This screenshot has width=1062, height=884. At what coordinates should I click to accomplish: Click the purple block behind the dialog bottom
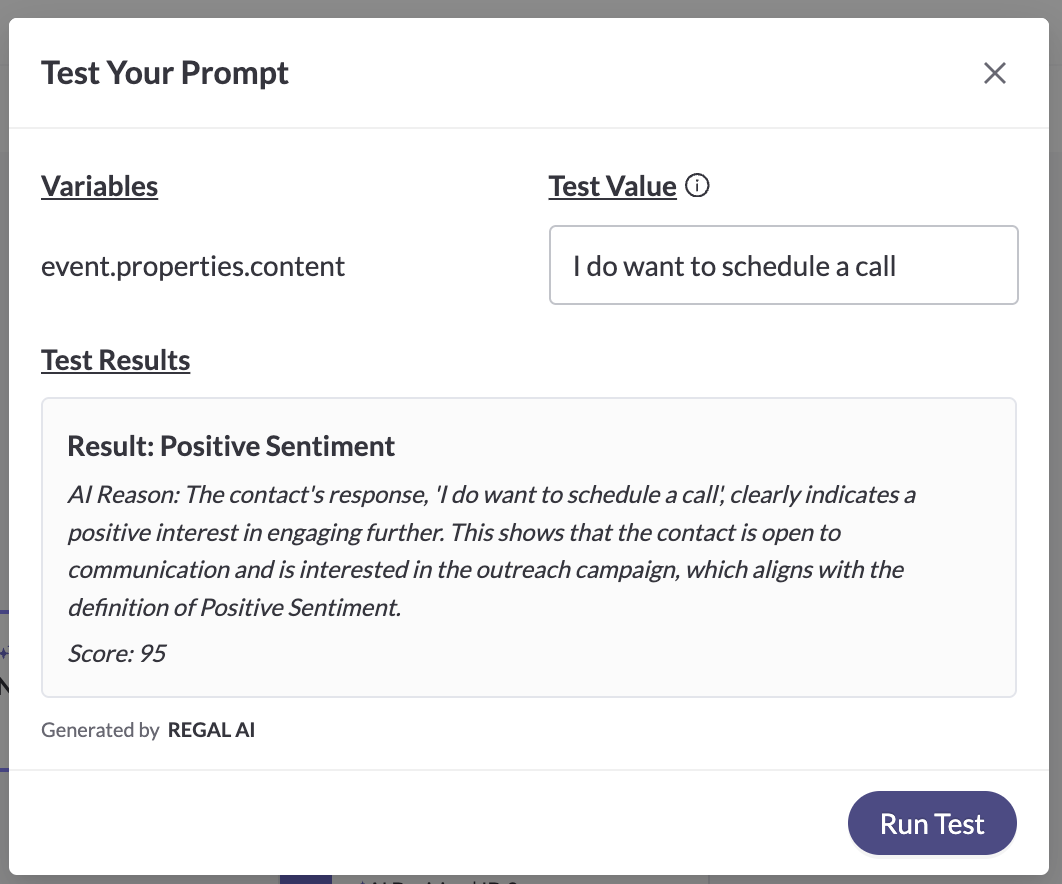click(305, 879)
